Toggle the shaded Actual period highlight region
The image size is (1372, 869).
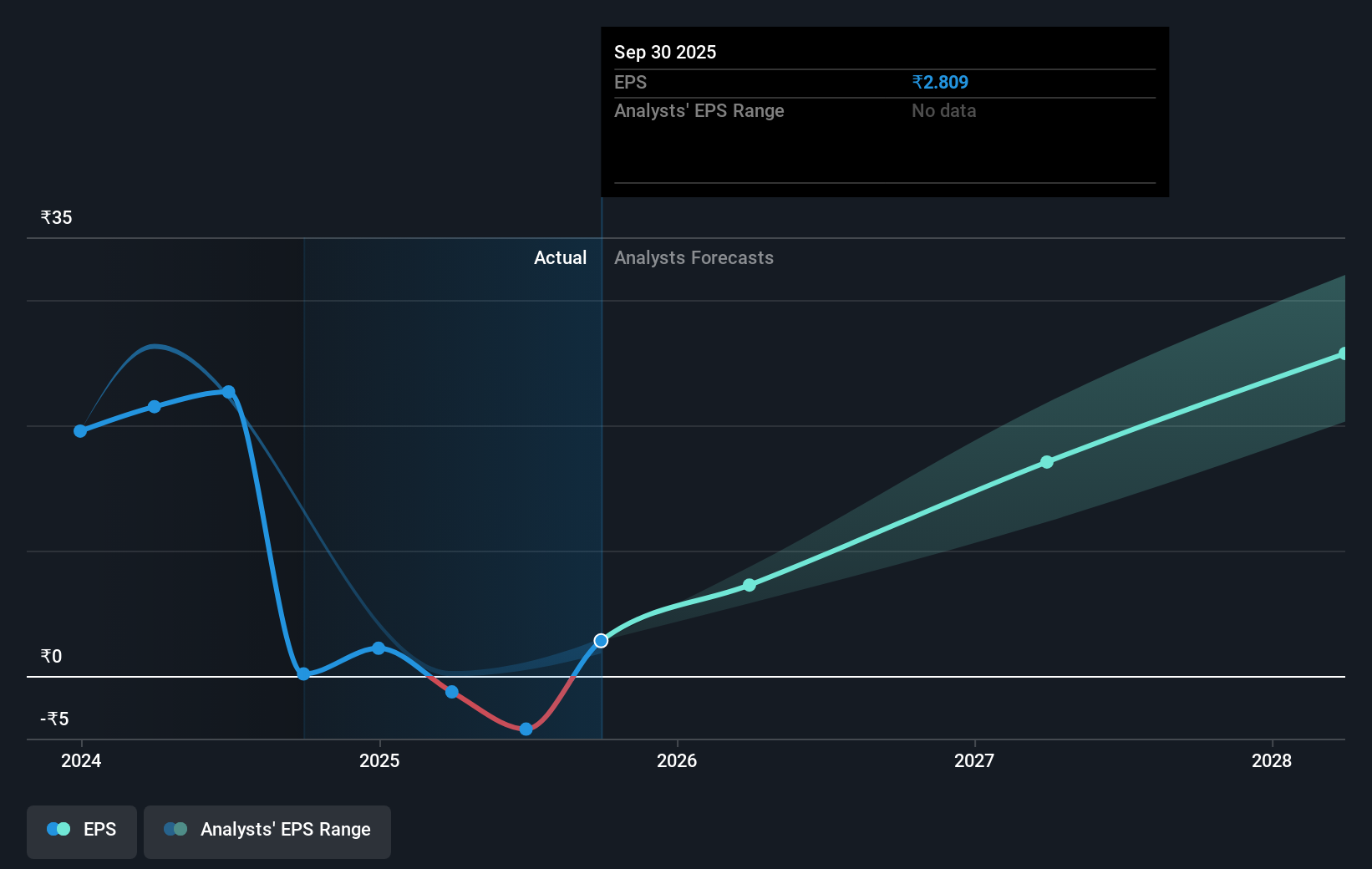coord(451,485)
